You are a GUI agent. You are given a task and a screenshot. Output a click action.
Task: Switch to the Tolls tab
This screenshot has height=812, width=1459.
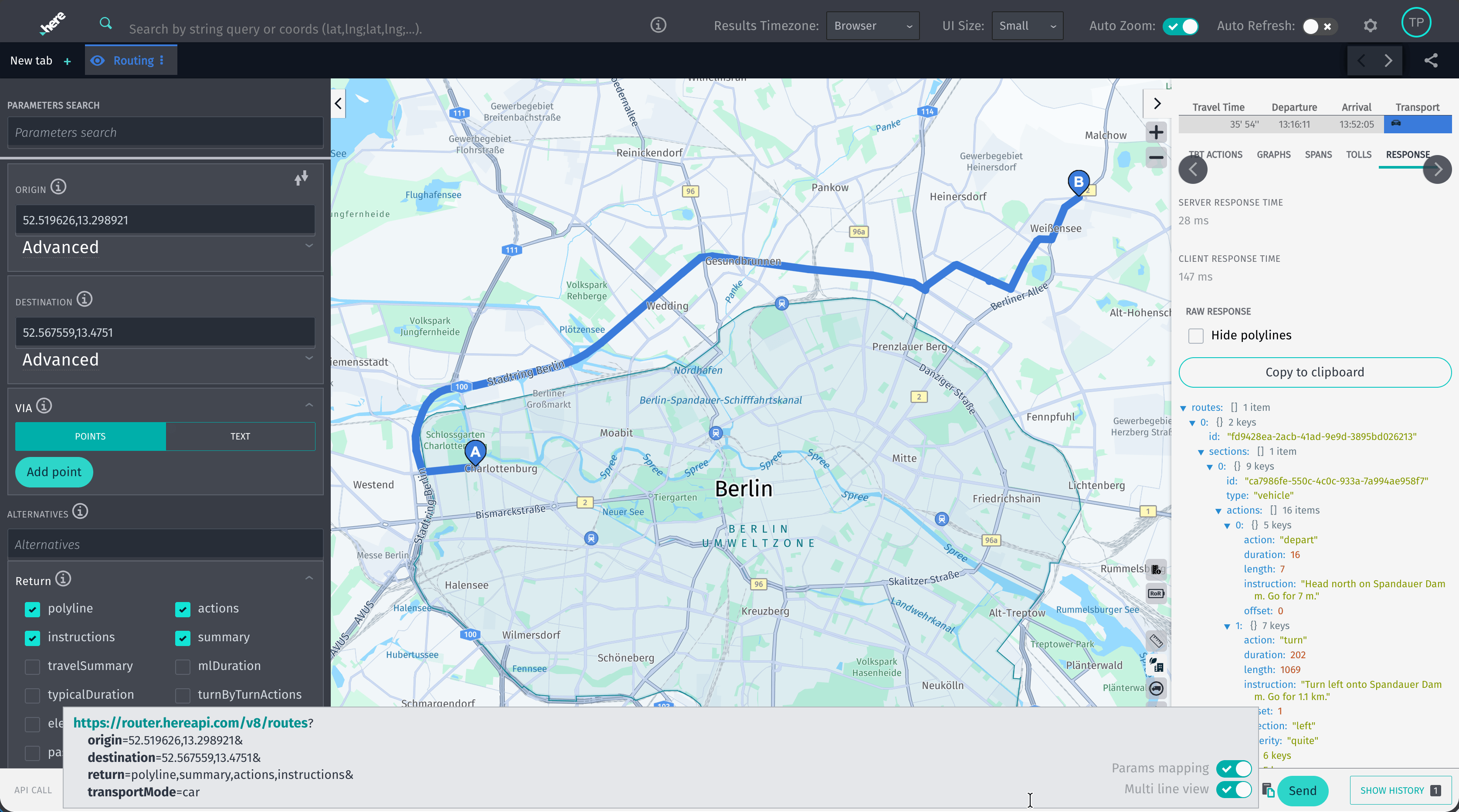(x=1359, y=155)
